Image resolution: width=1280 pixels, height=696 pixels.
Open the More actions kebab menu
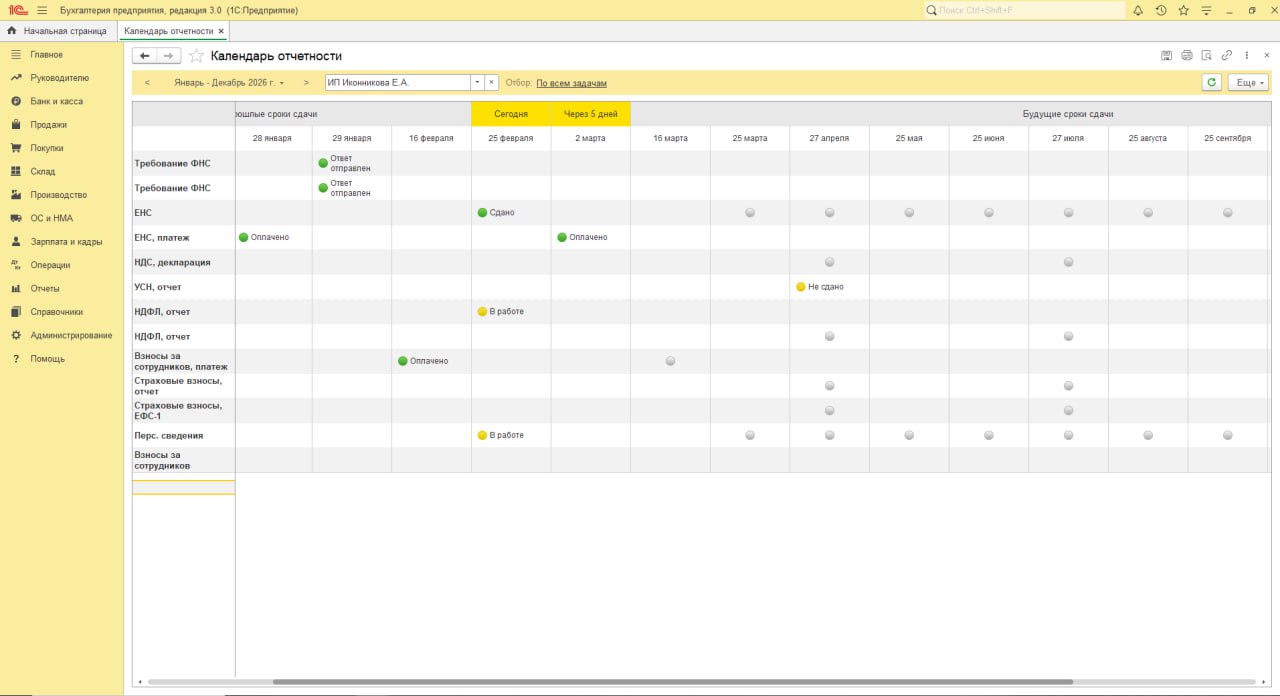[1246, 56]
